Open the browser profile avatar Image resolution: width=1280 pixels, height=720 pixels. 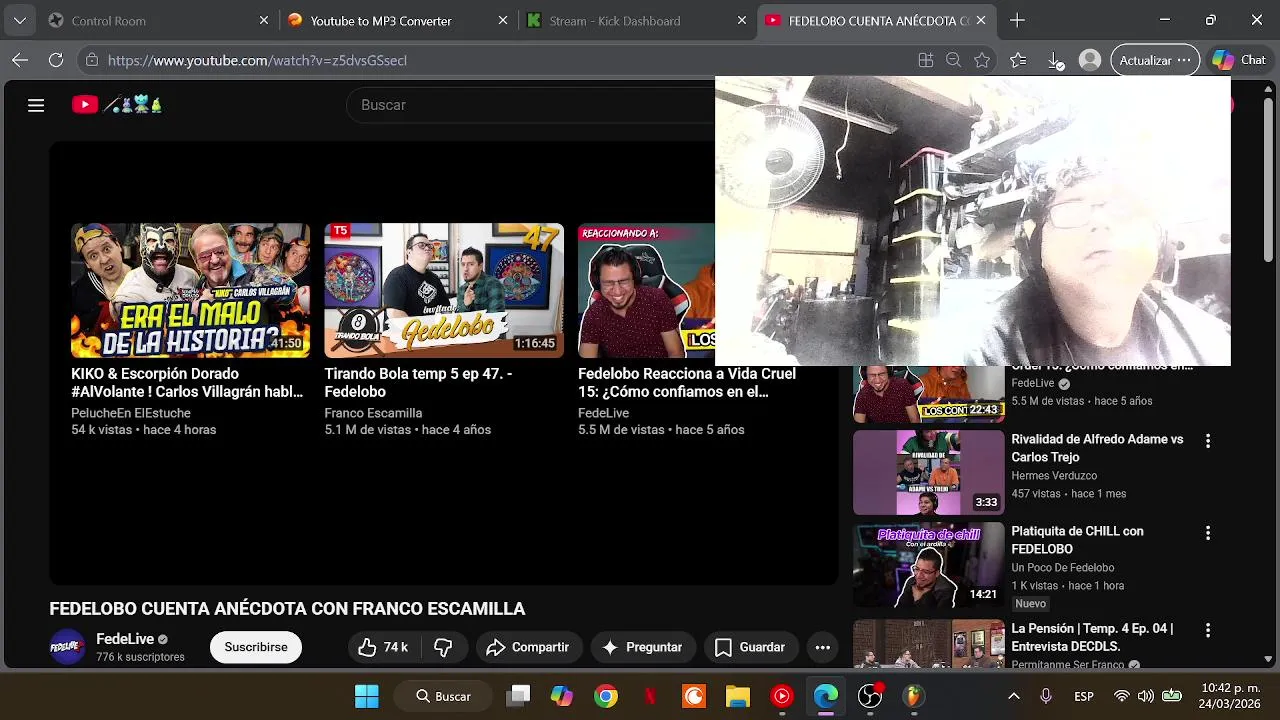point(1090,60)
